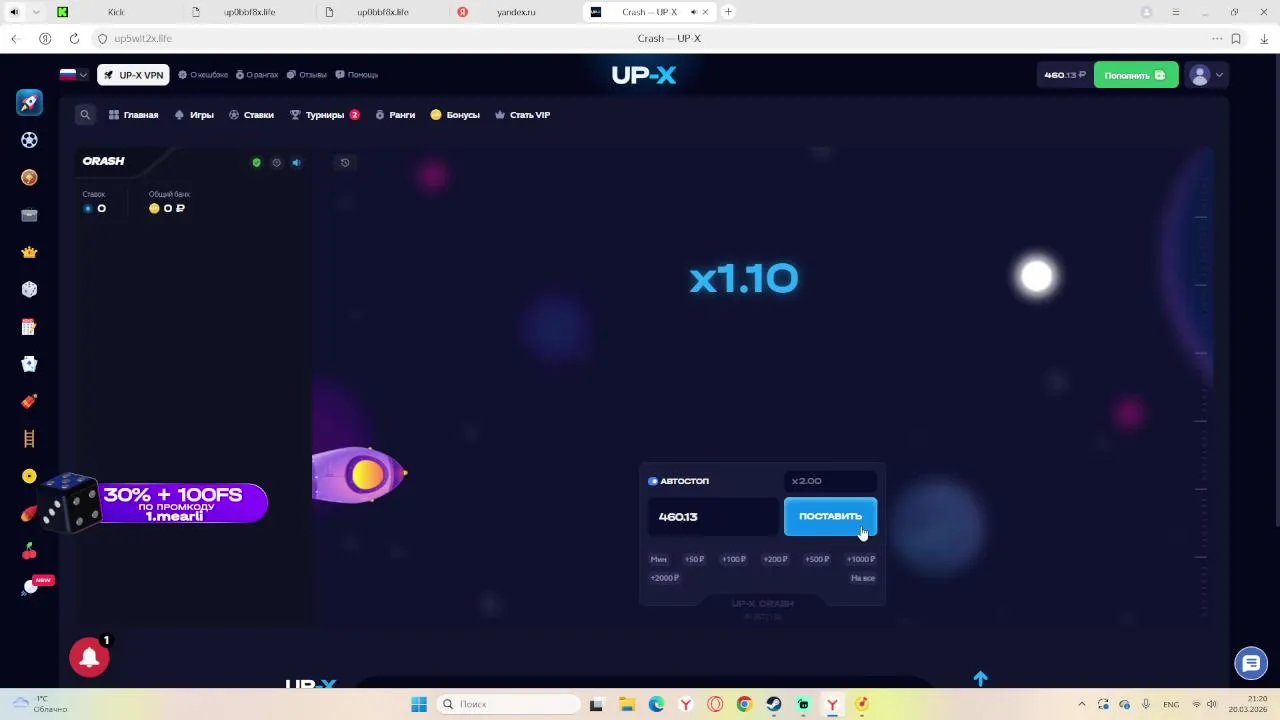Open the Crash rocket game in sidebar
This screenshot has width=1280, height=720.
(x=29, y=102)
